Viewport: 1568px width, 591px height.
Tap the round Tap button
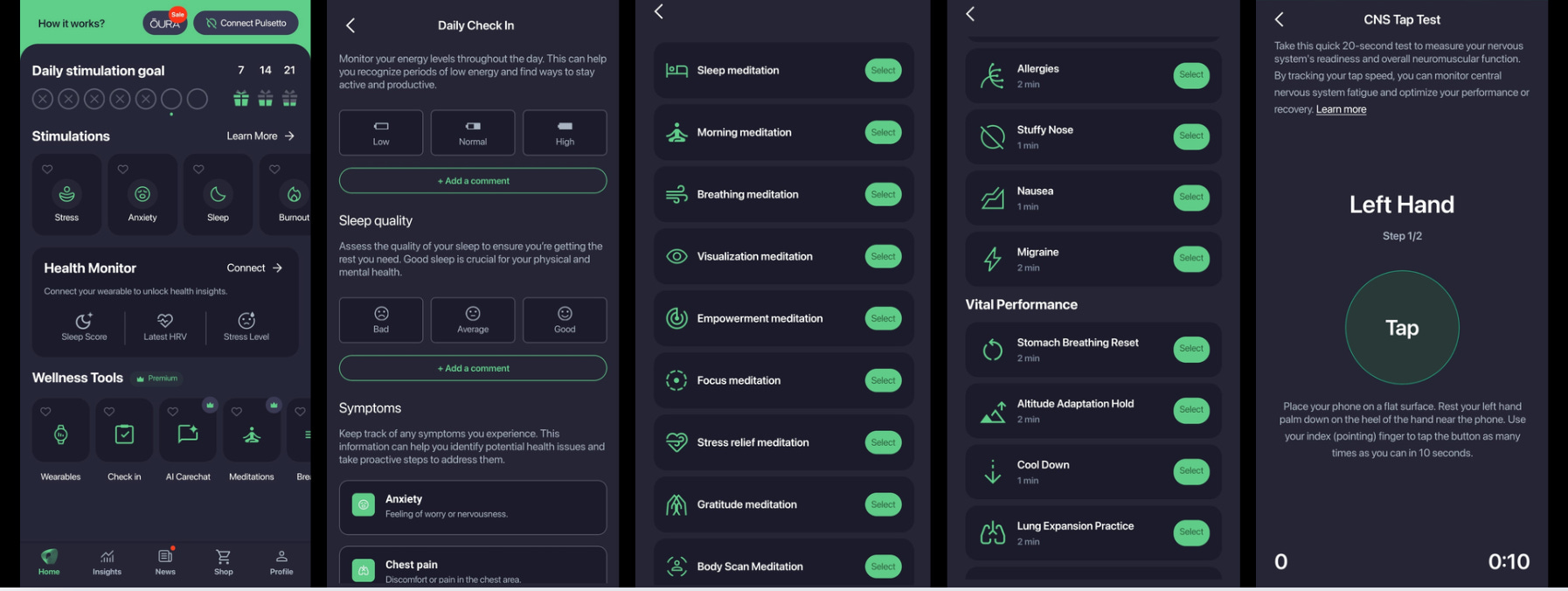pos(1402,327)
